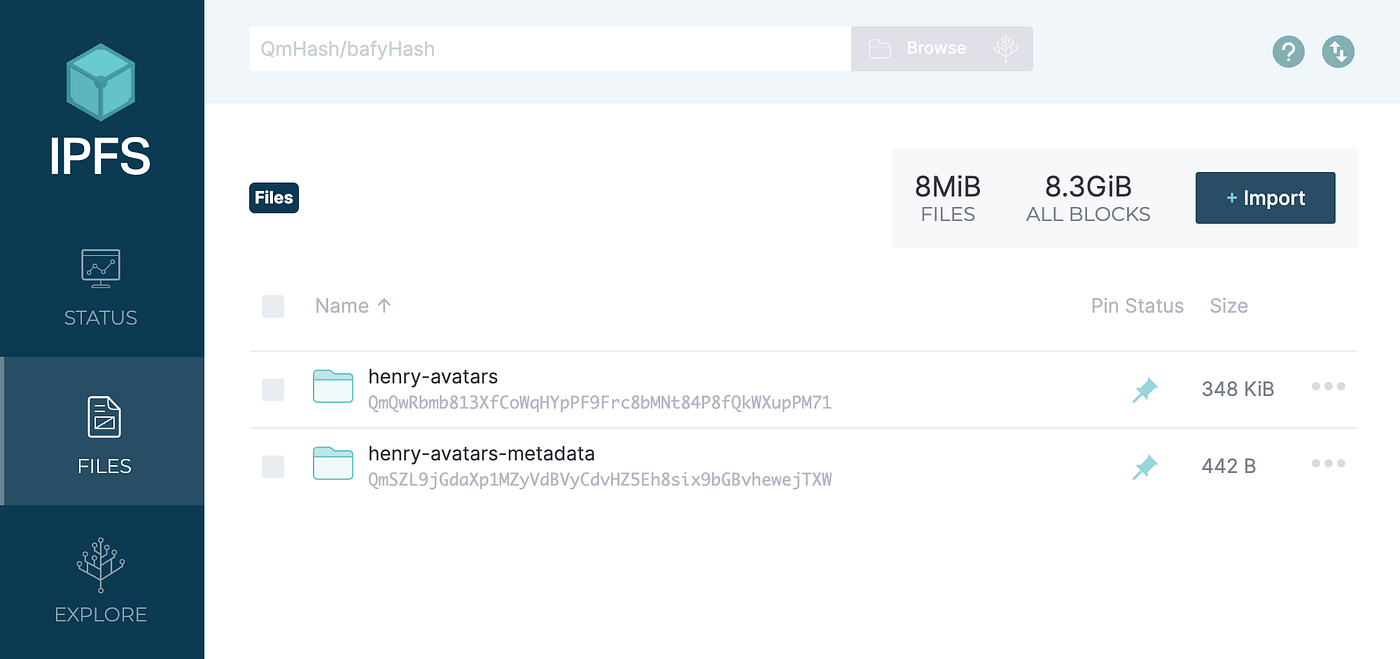Click the tree icon beside Browse
1400x659 pixels.
point(1006,48)
